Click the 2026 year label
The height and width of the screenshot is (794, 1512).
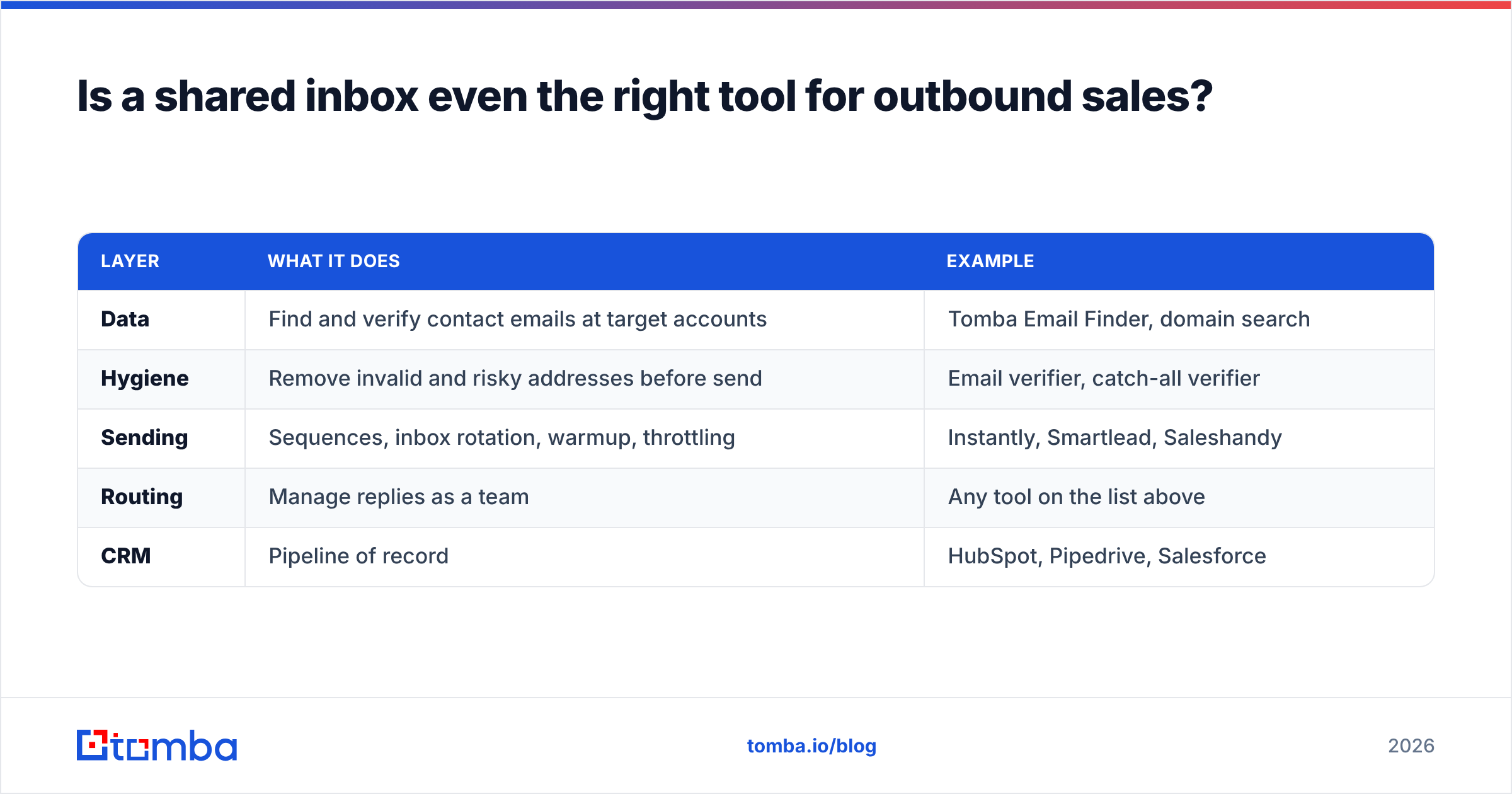tap(1411, 746)
